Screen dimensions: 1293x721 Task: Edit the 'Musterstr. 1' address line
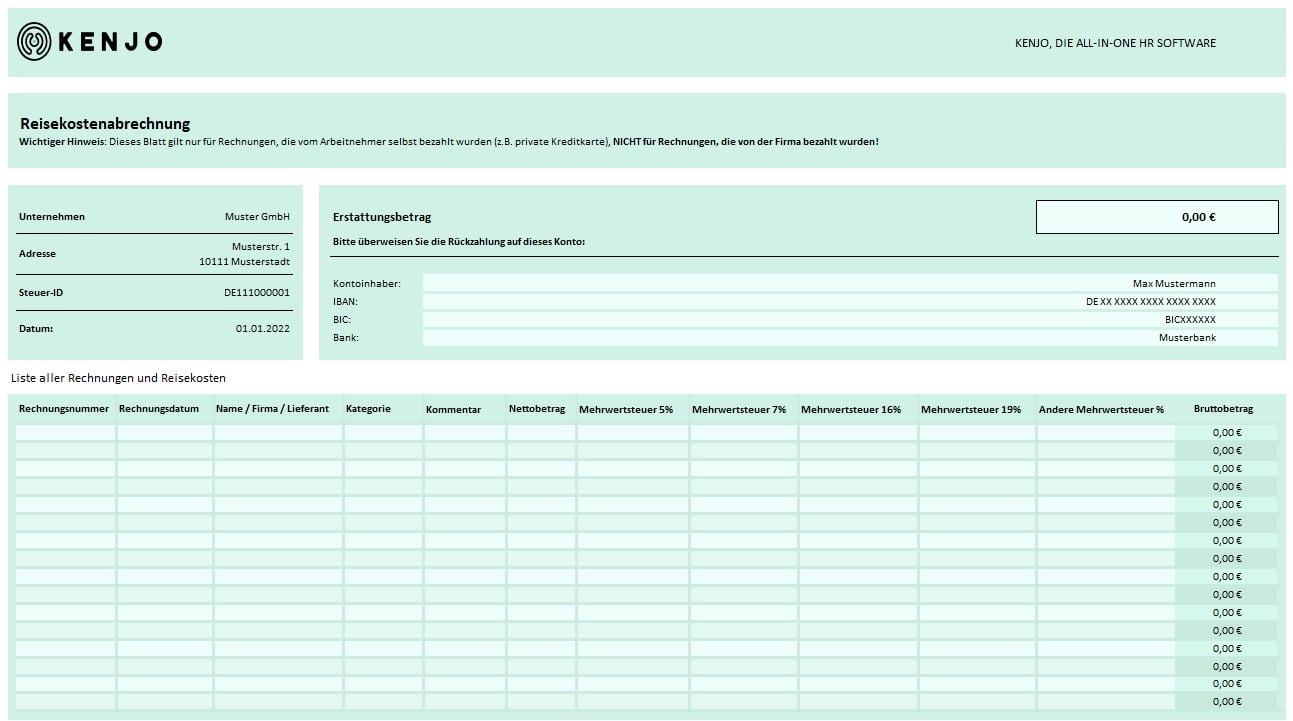[261, 246]
